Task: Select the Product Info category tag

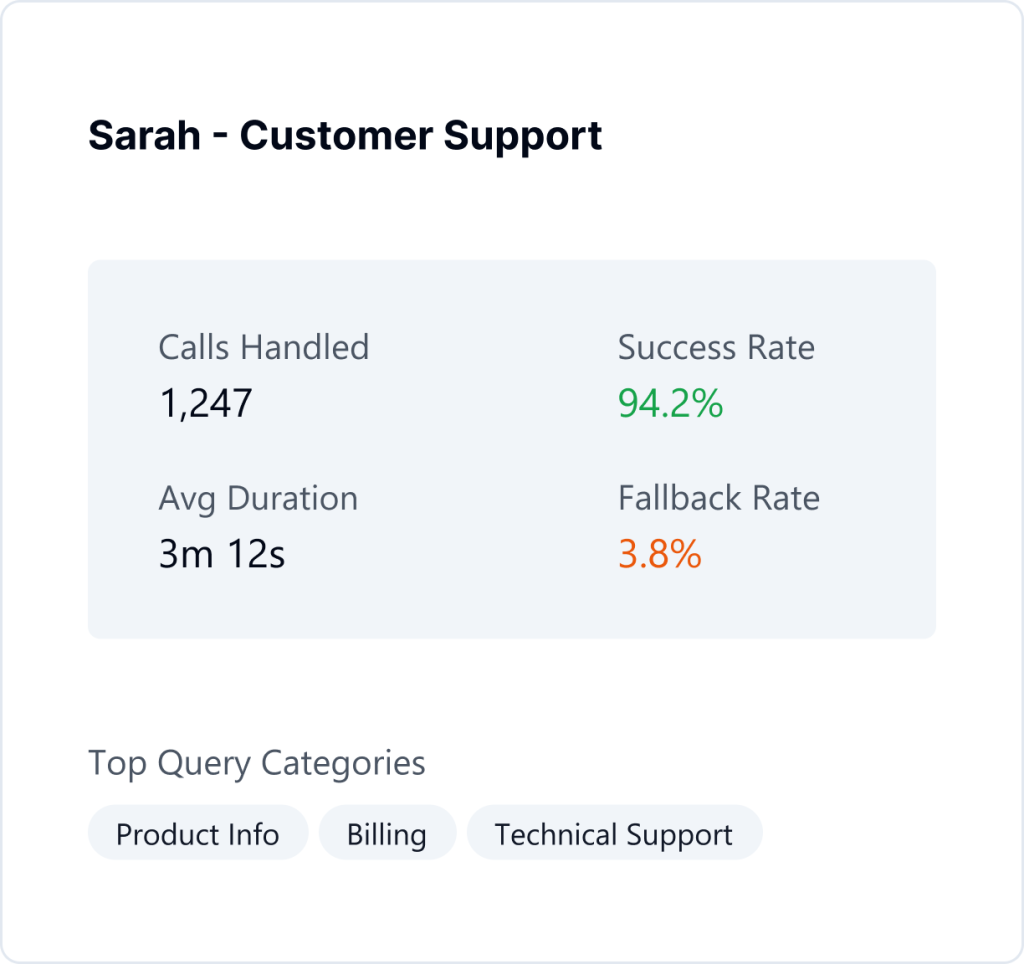Action: 197,834
